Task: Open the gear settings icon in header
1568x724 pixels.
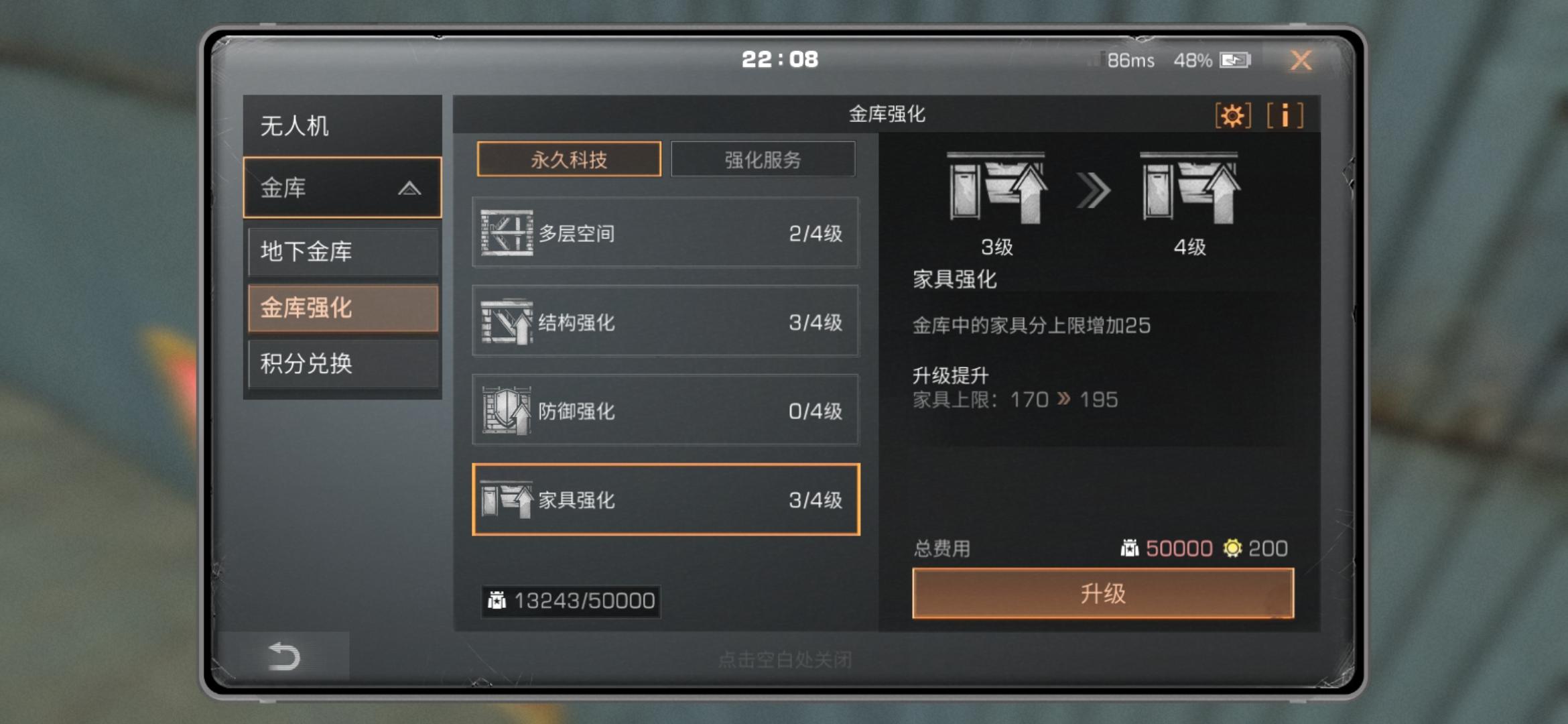Action: tap(1232, 115)
